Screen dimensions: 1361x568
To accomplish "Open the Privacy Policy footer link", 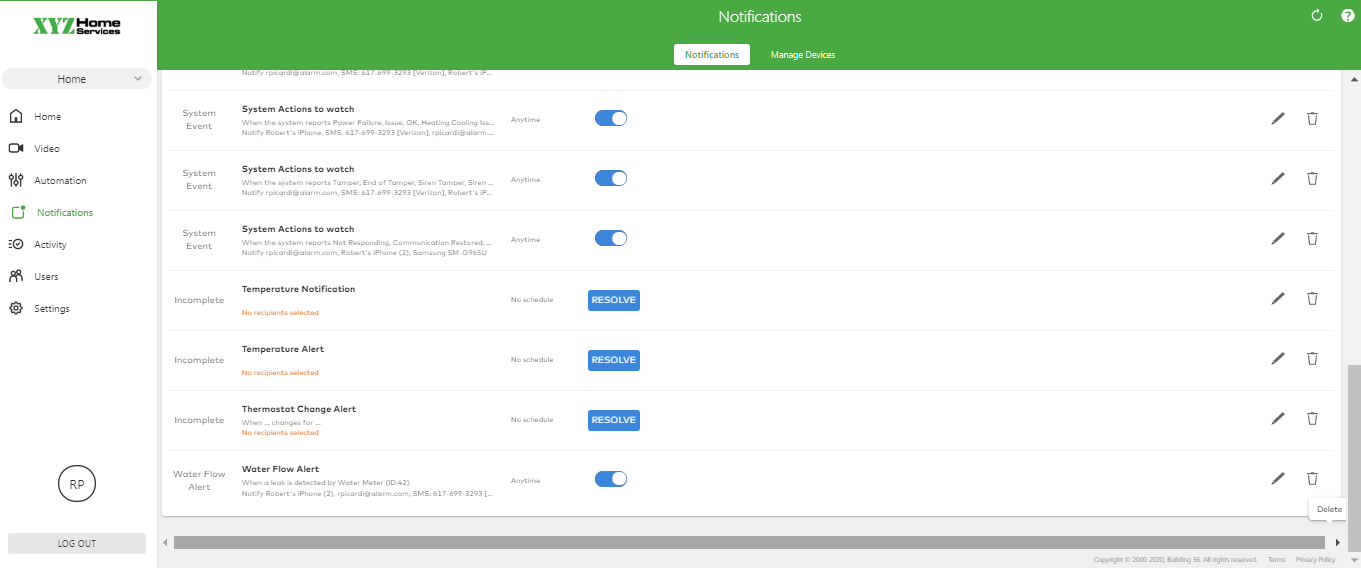I will coord(1315,560).
